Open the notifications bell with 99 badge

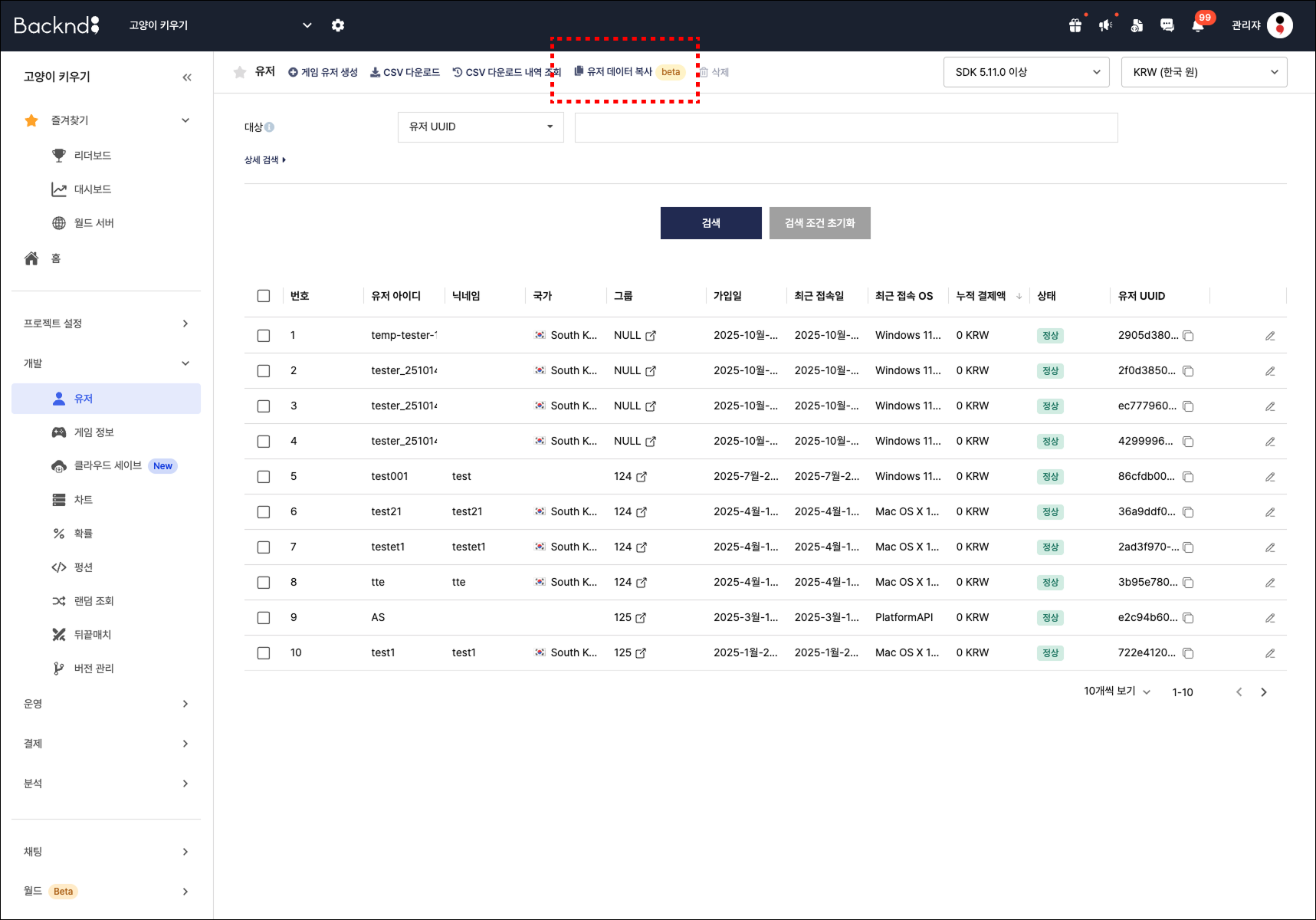1197,25
